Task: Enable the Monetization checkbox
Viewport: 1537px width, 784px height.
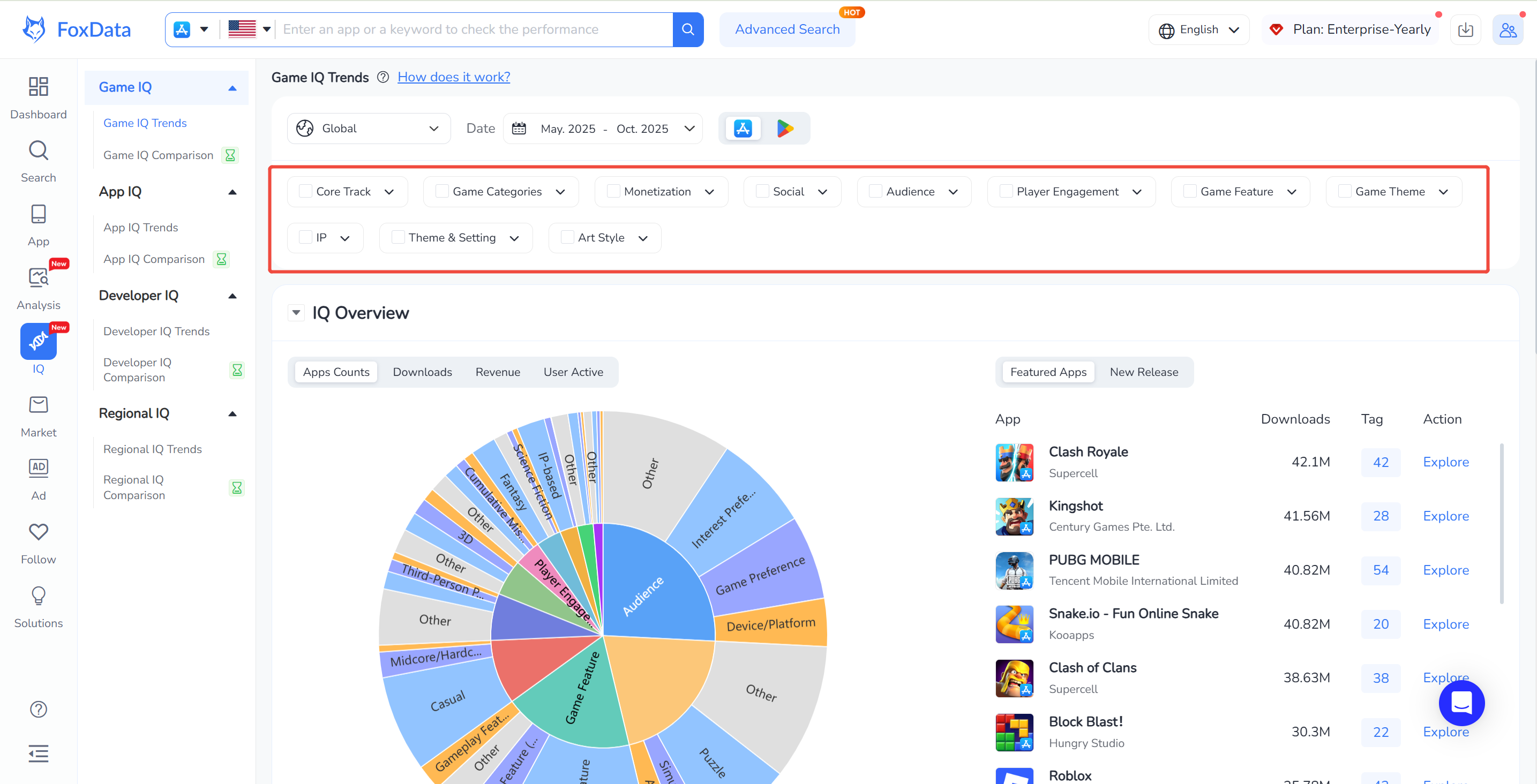Action: 613,192
